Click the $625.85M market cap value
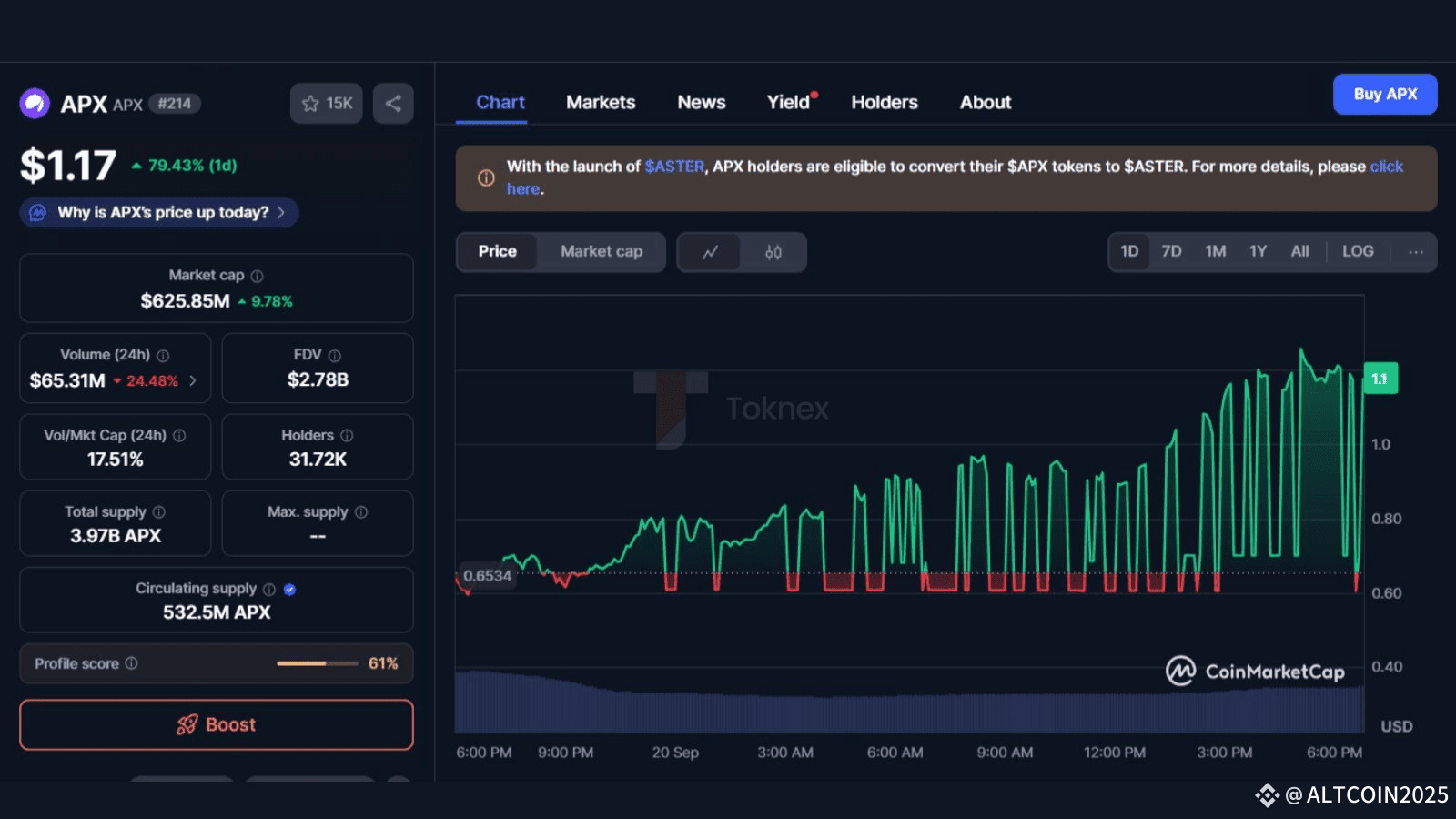Image resolution: width=1456 pixels, height=819 pixels. tap(185, 301)
